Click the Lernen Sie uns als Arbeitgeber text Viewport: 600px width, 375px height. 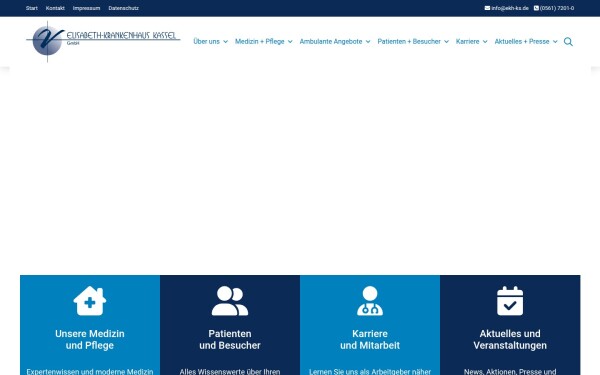click(x=370, y=371)
